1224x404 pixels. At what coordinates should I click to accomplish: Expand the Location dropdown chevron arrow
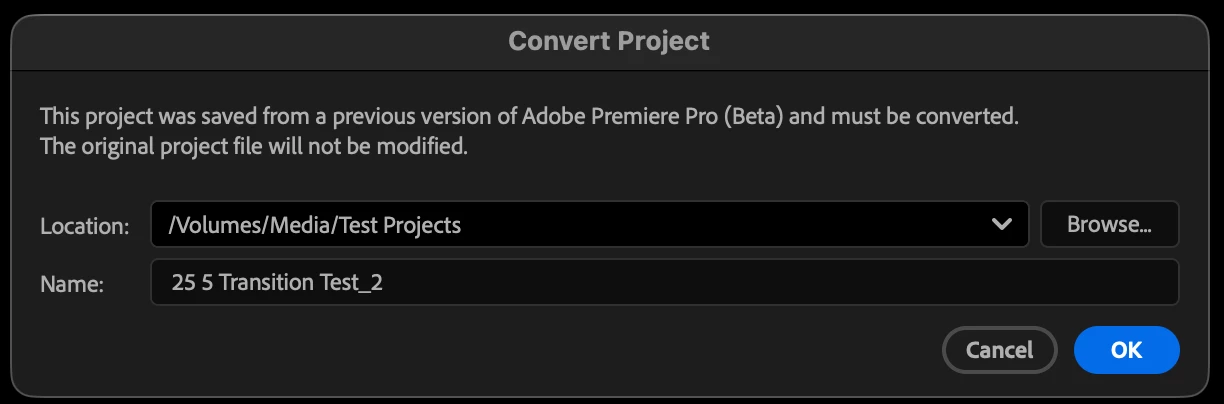pyautogui.click(x=1001, y=225)
